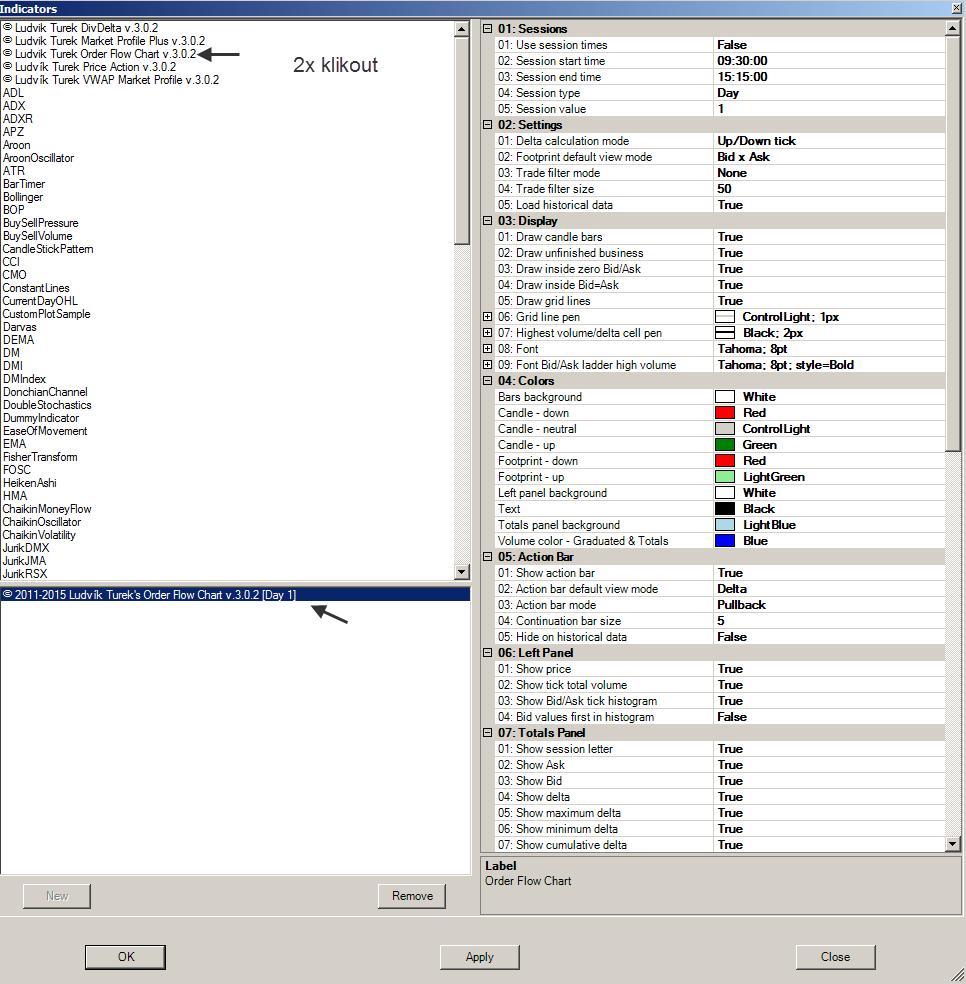Expand the 06: Grid line pen property
Screen dimensions: 966x984
click(488, 317)
